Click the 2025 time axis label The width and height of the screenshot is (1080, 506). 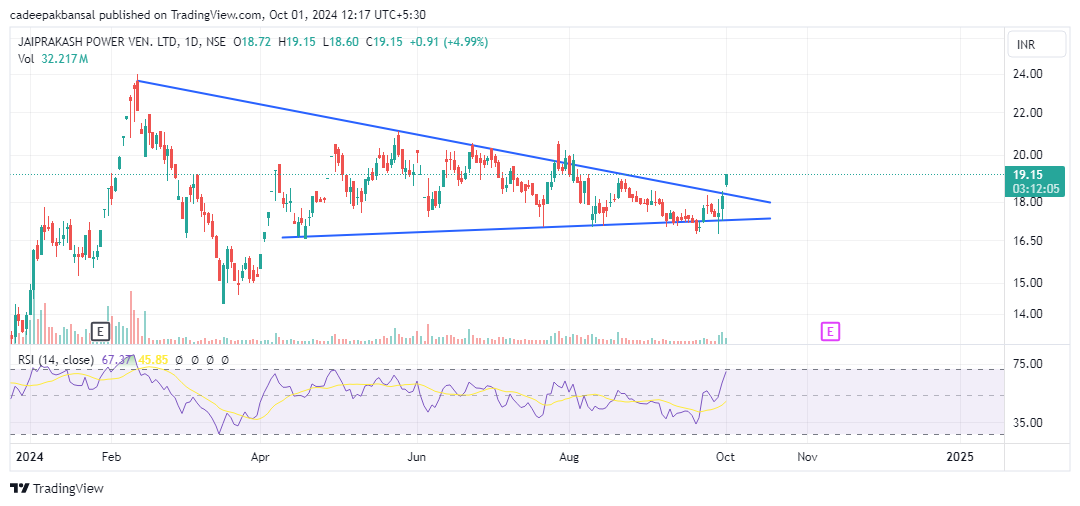pyautogui.click(x=960, y=456)
